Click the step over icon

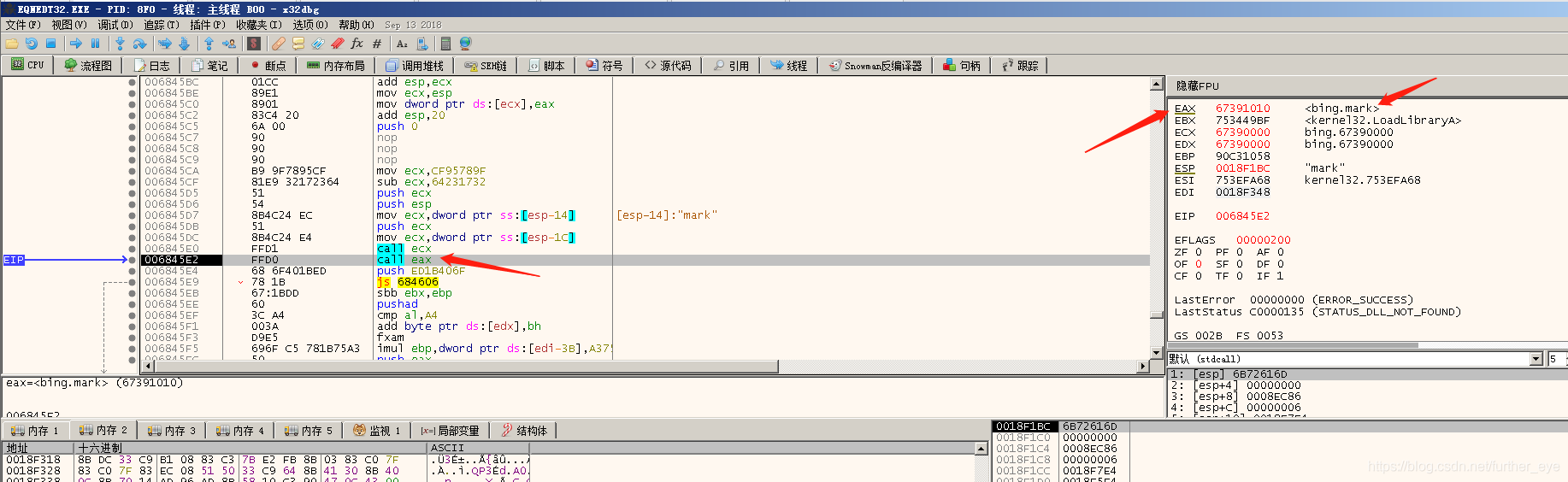[139, 44]
